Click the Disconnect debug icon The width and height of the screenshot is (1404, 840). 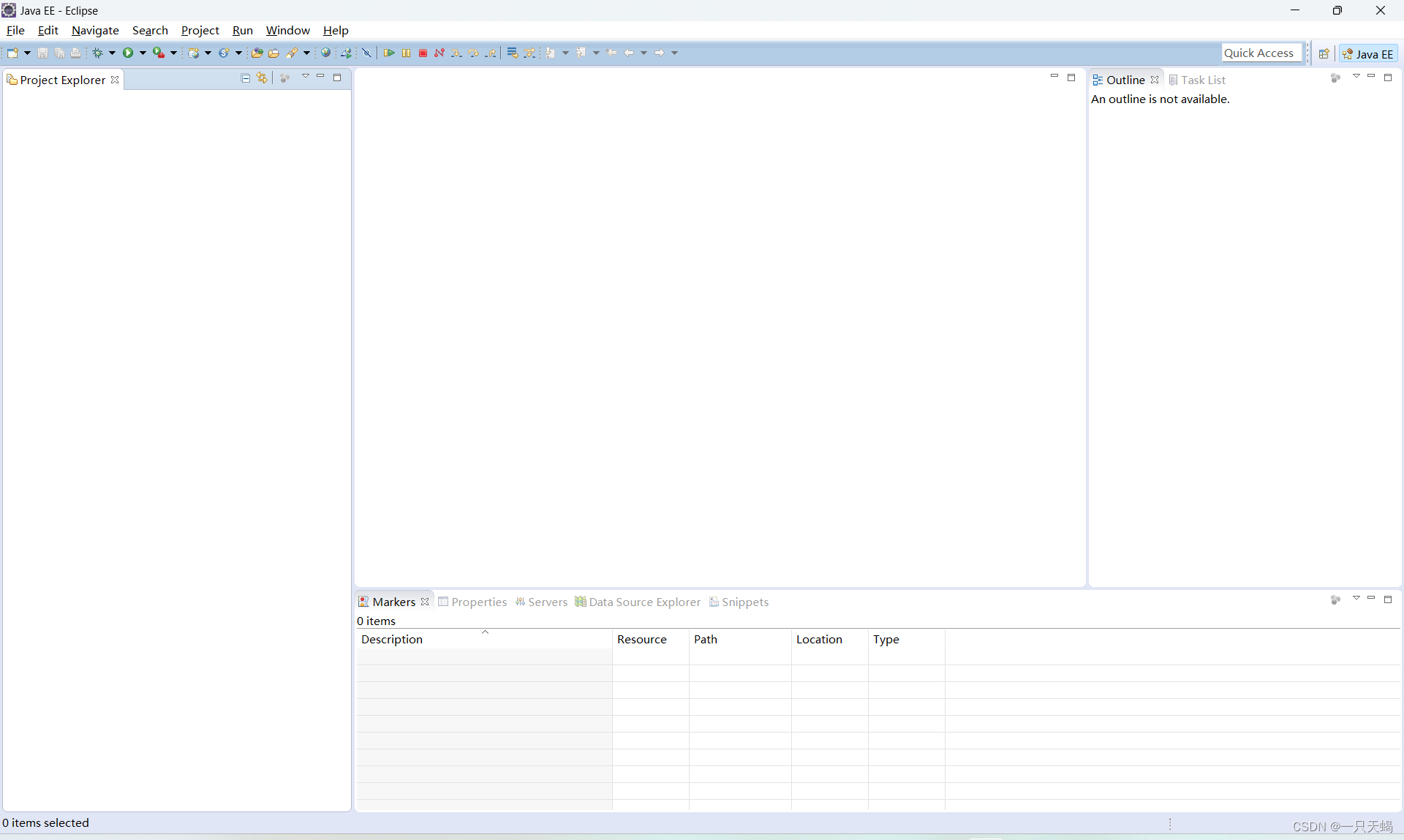[439, 53]
